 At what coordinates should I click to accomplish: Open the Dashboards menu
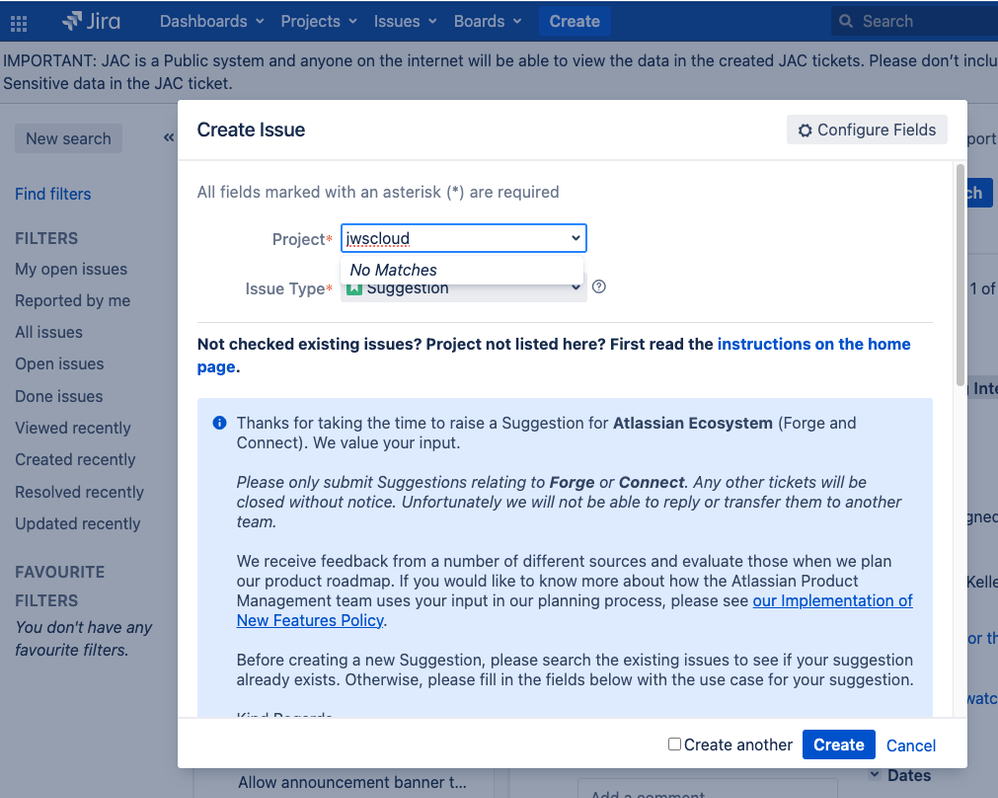coord(204,20)
